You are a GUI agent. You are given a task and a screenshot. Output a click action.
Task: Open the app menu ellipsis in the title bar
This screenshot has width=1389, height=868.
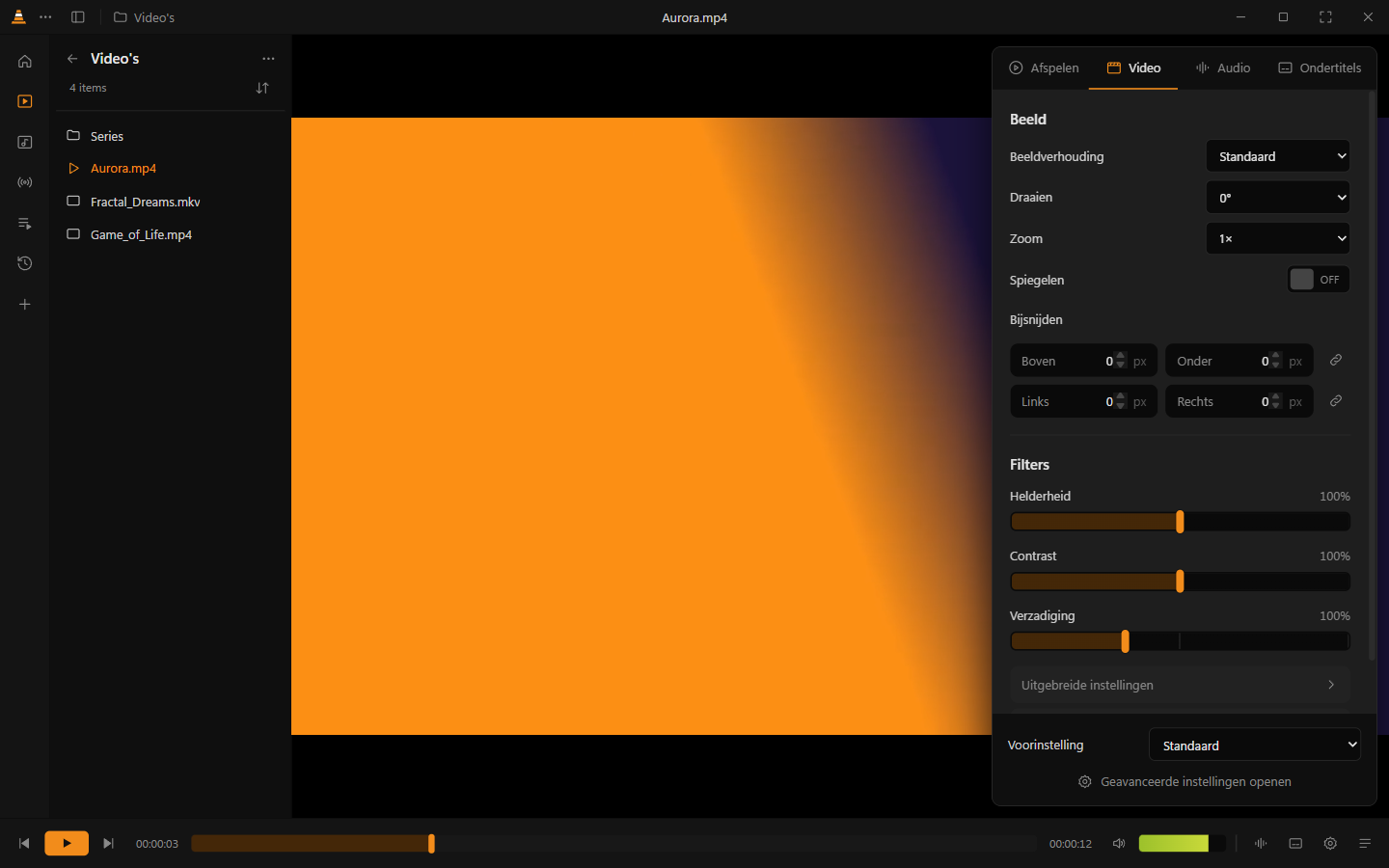45,17
